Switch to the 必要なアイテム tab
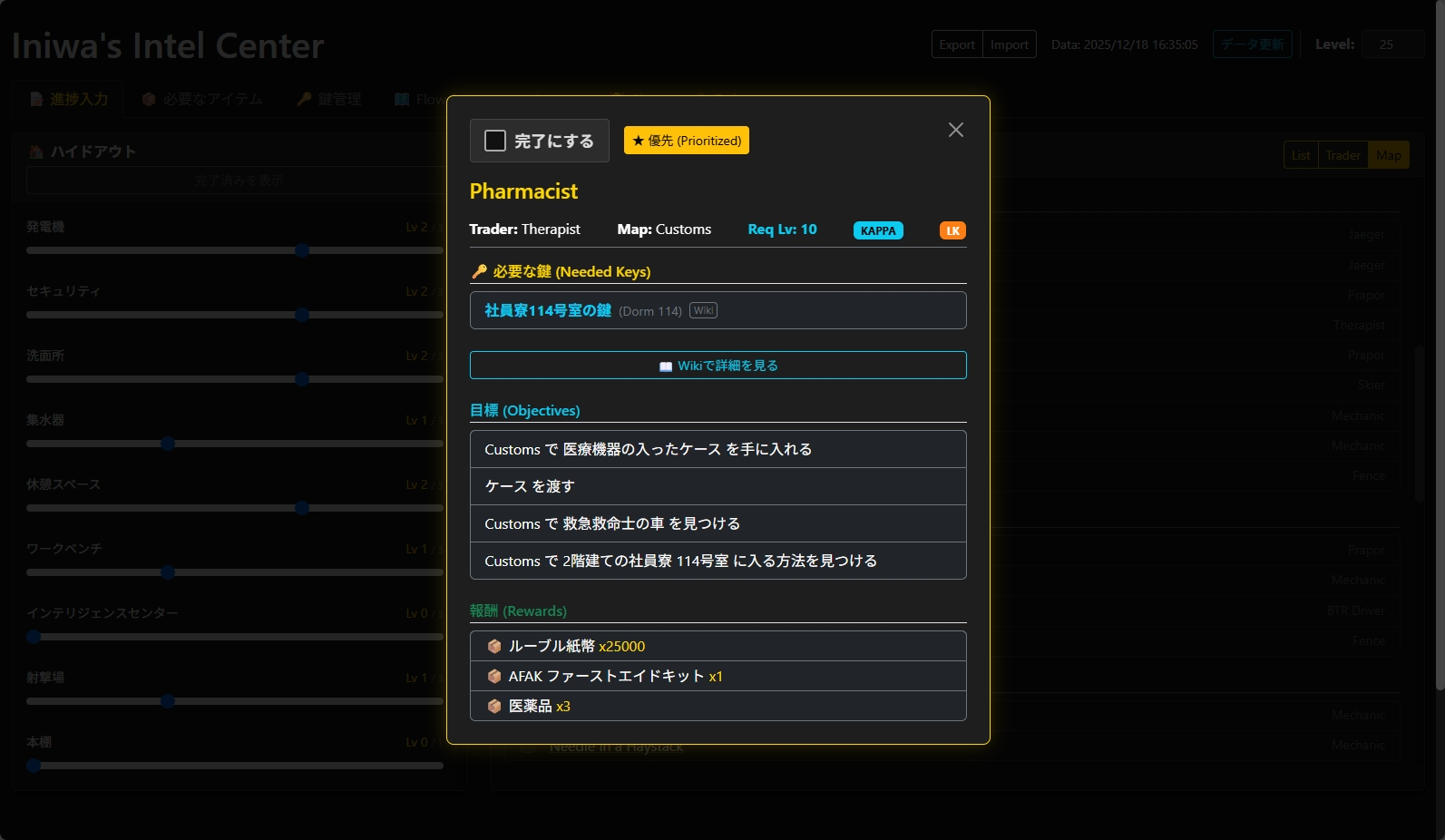 click(x=202, y=99)
